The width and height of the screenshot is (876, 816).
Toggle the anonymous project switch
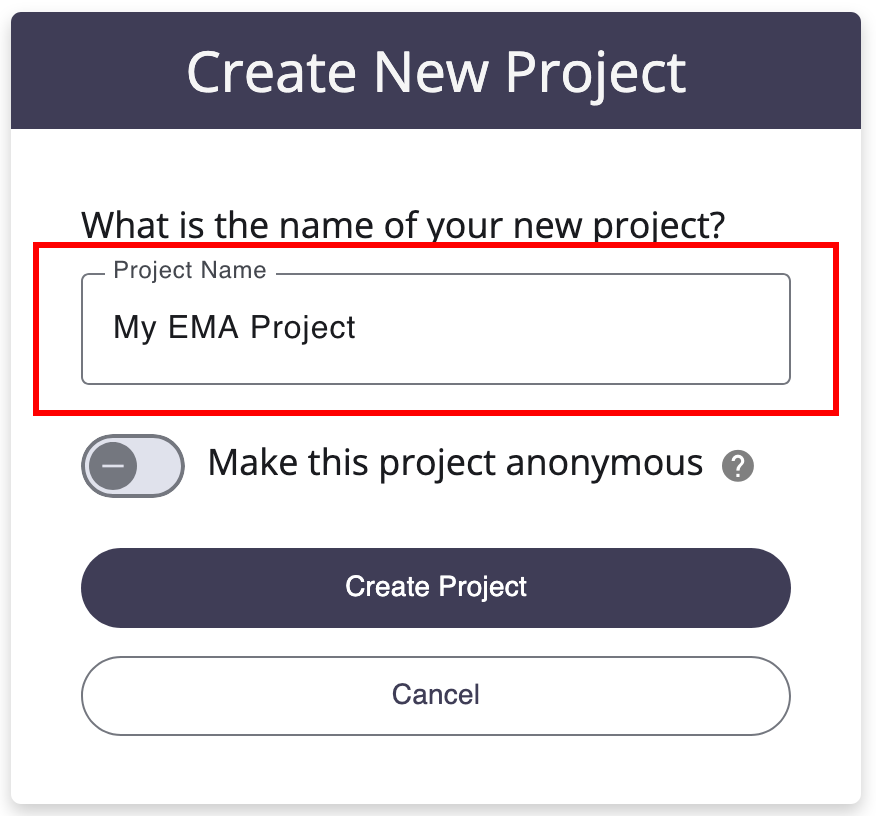(x=133, y=466)
